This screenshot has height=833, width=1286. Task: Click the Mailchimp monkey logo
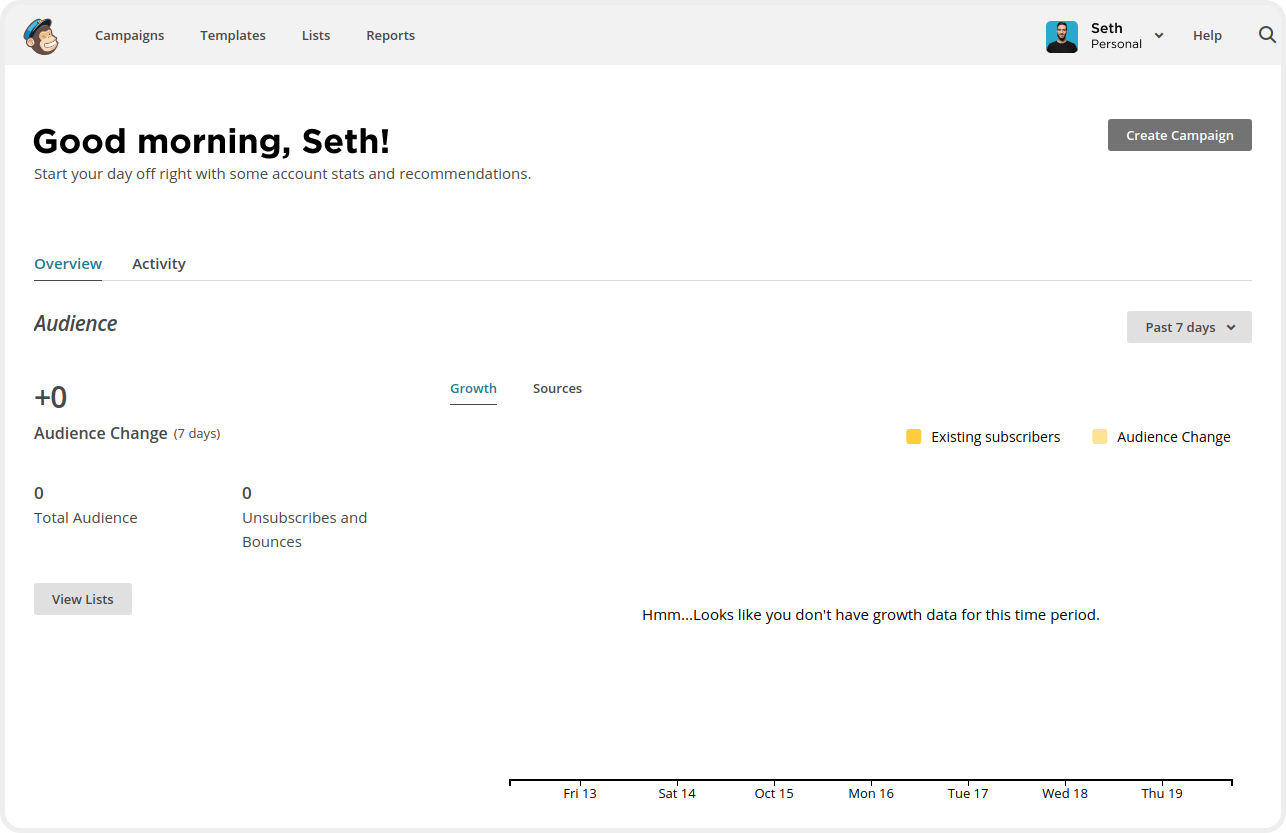click(41, 36)
